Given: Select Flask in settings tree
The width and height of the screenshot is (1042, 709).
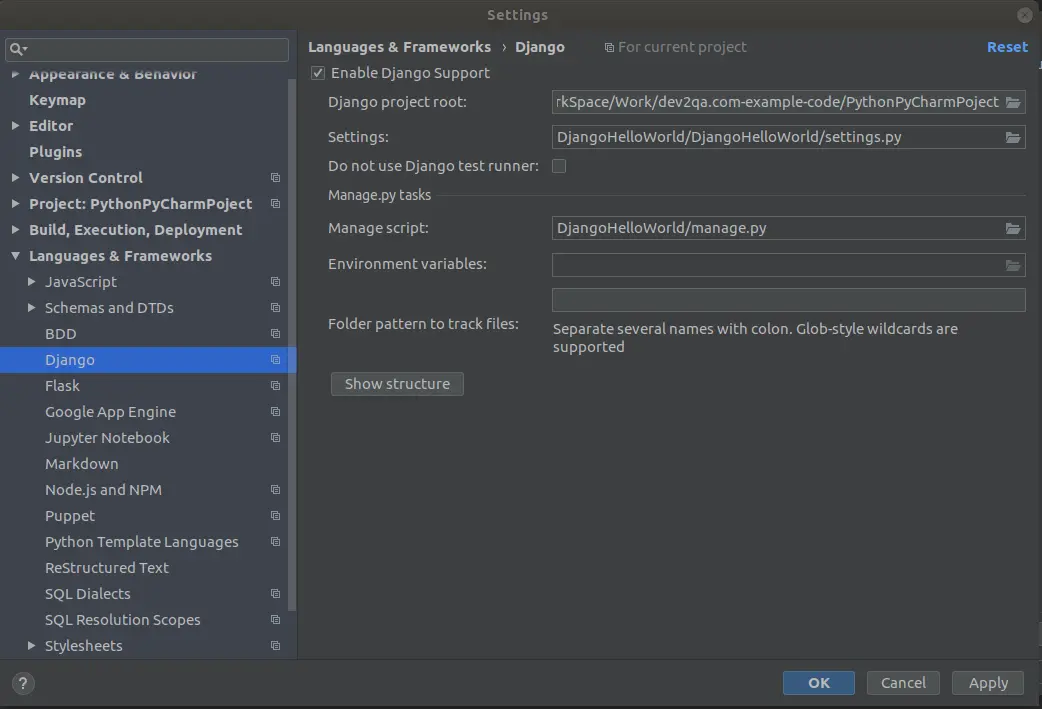Looking at the screenshot, I should point(62,386).
